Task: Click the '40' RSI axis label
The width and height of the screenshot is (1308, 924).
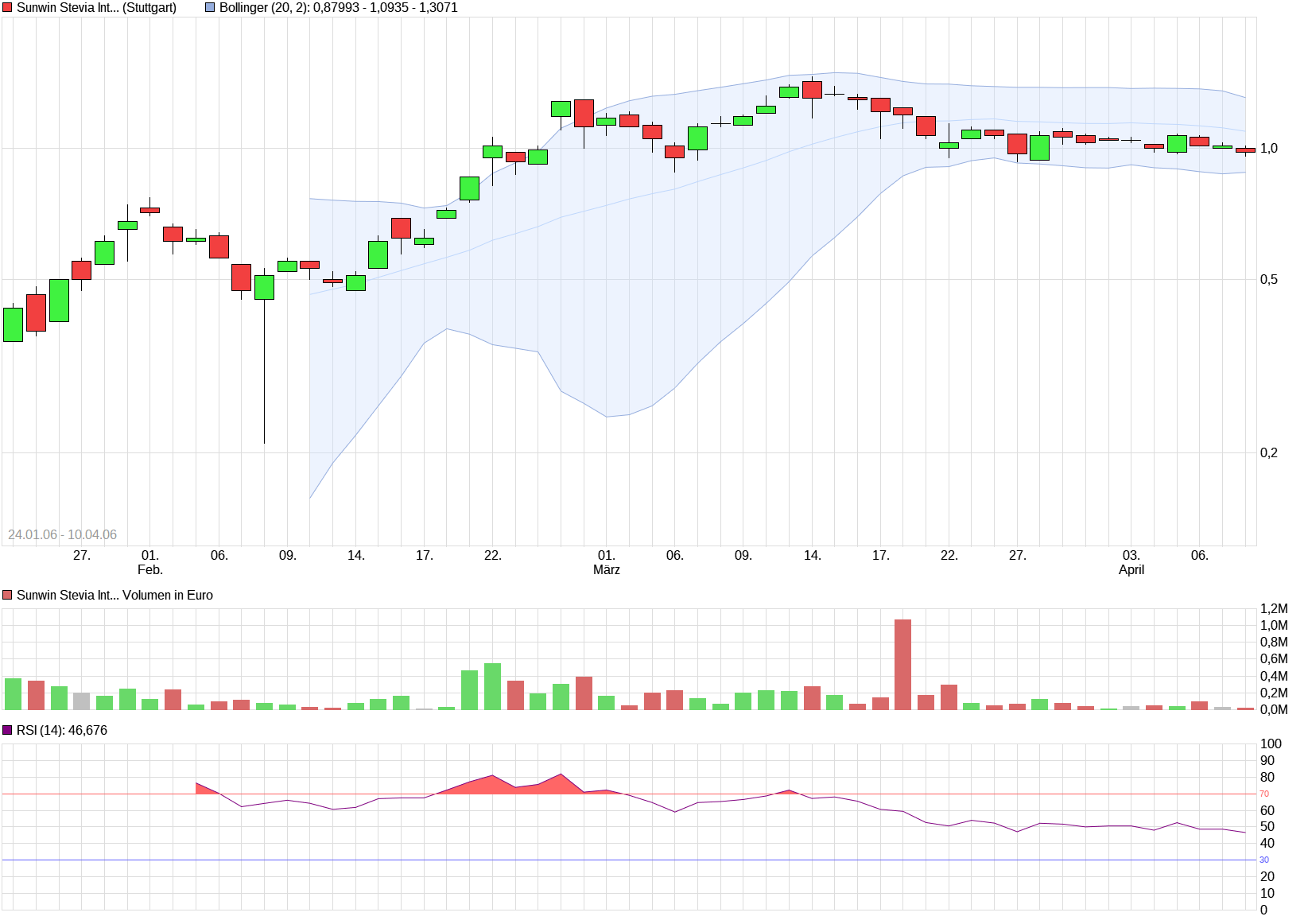Action: [x=1267, y=844]
